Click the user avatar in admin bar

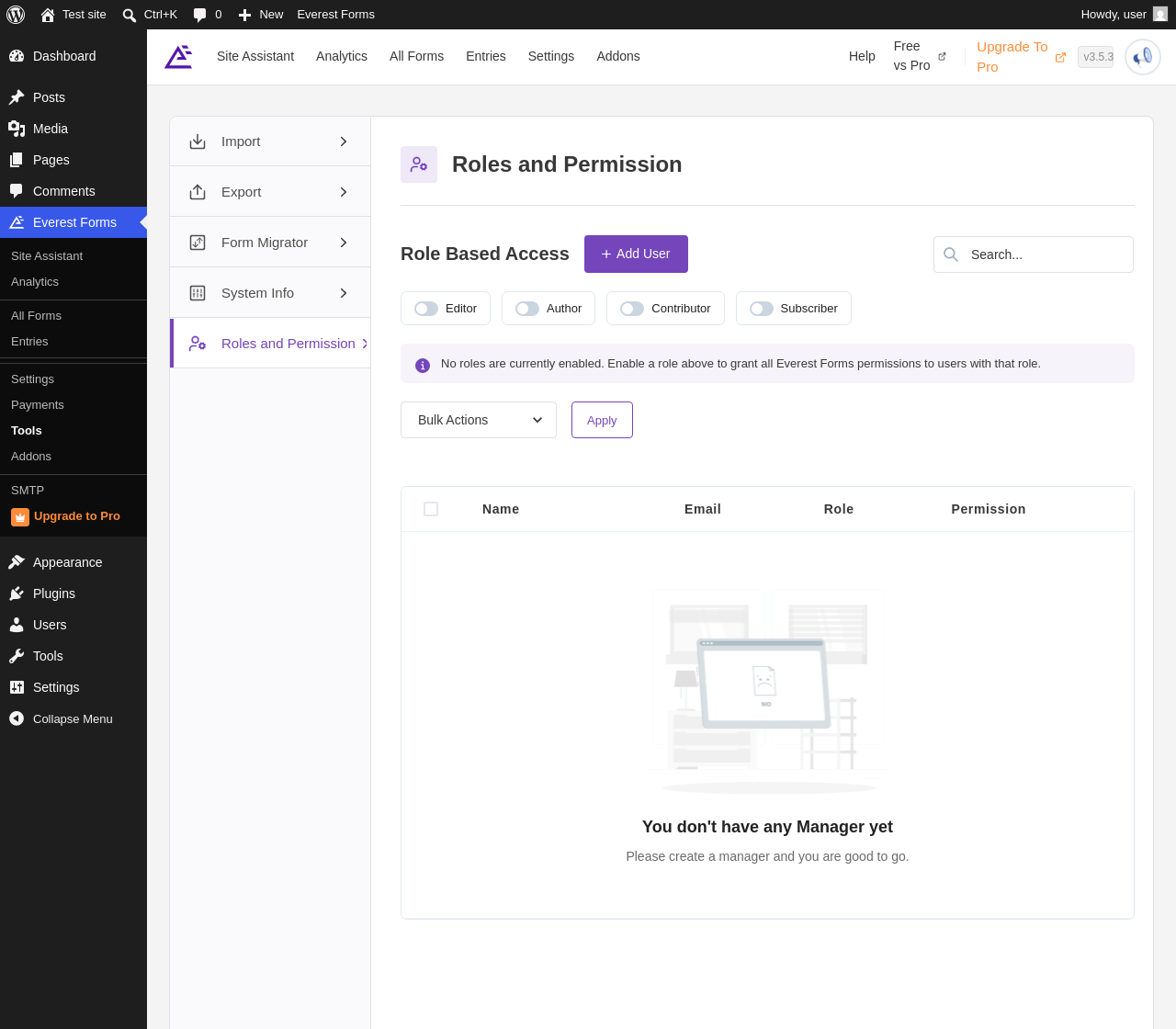point(1160,15)
